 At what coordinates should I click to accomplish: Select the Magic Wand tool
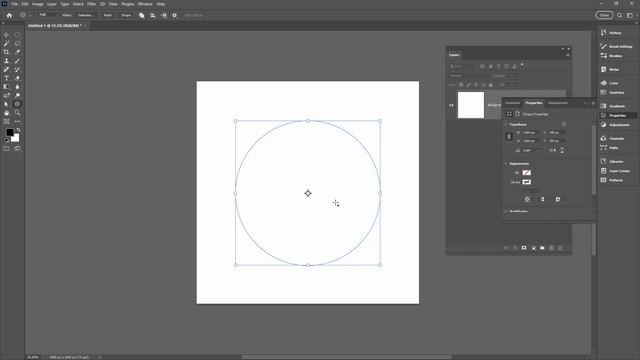click(x=6, y=43)
